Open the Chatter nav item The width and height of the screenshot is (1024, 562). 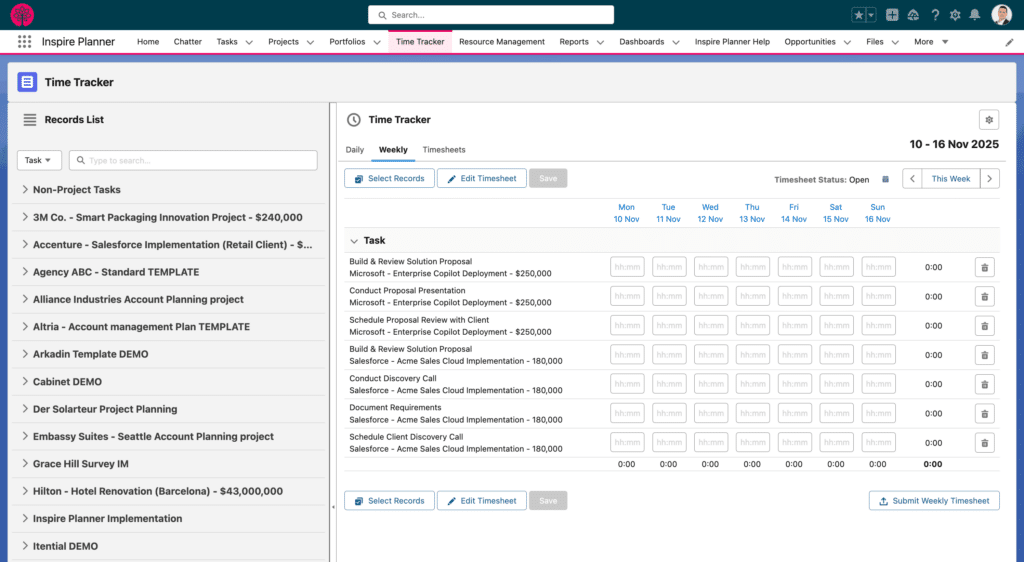[x=187, y=42]
